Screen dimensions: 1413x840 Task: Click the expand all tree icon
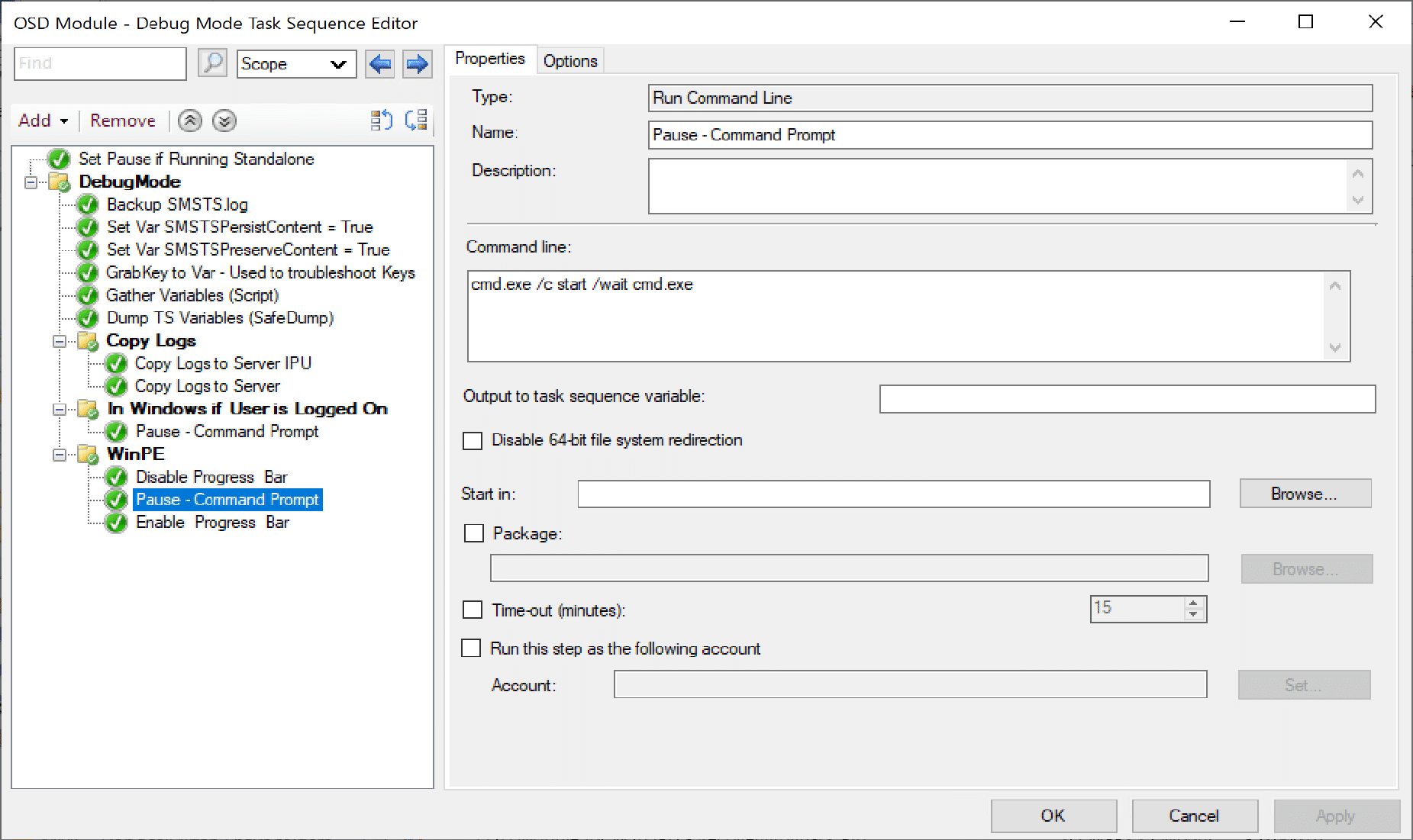pyautogui.click(x=382, y=121)
